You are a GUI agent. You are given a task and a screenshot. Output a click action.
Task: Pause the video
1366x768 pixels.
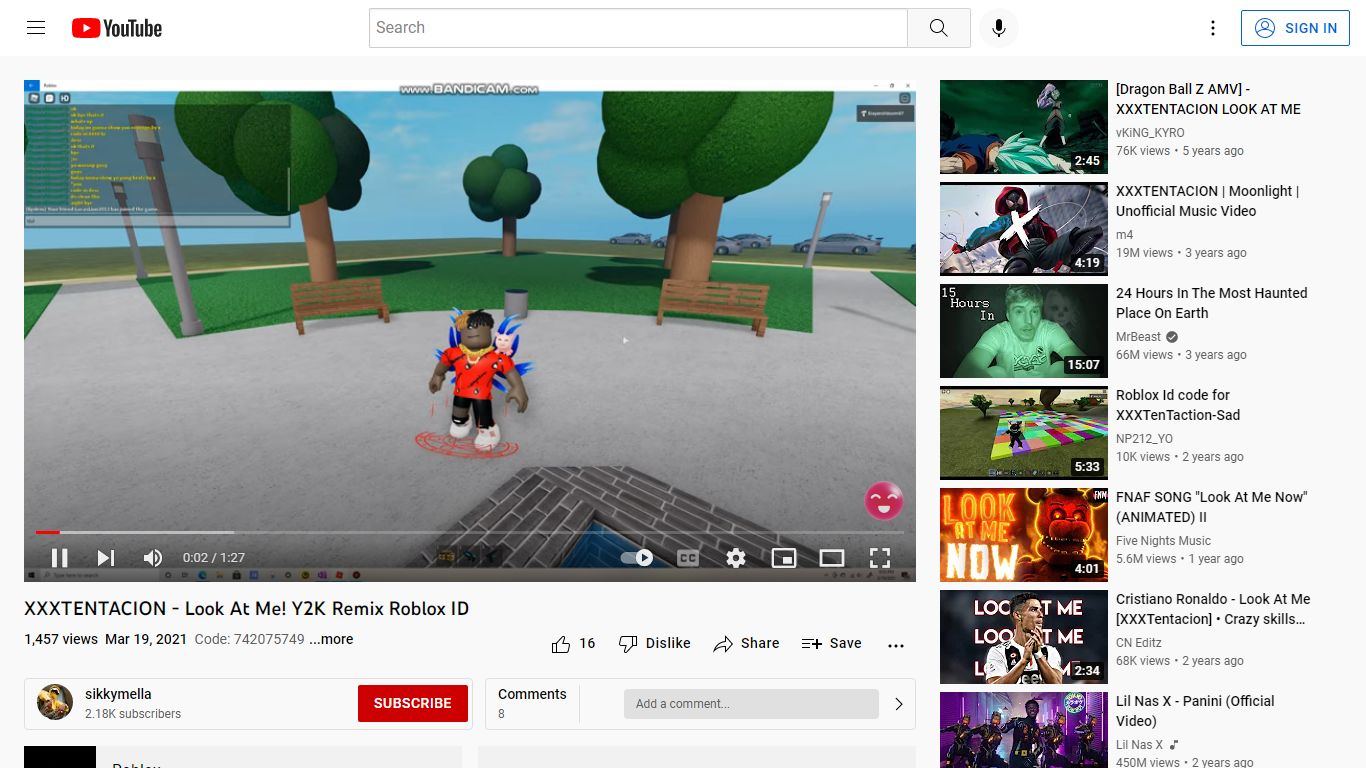(60, 558)
